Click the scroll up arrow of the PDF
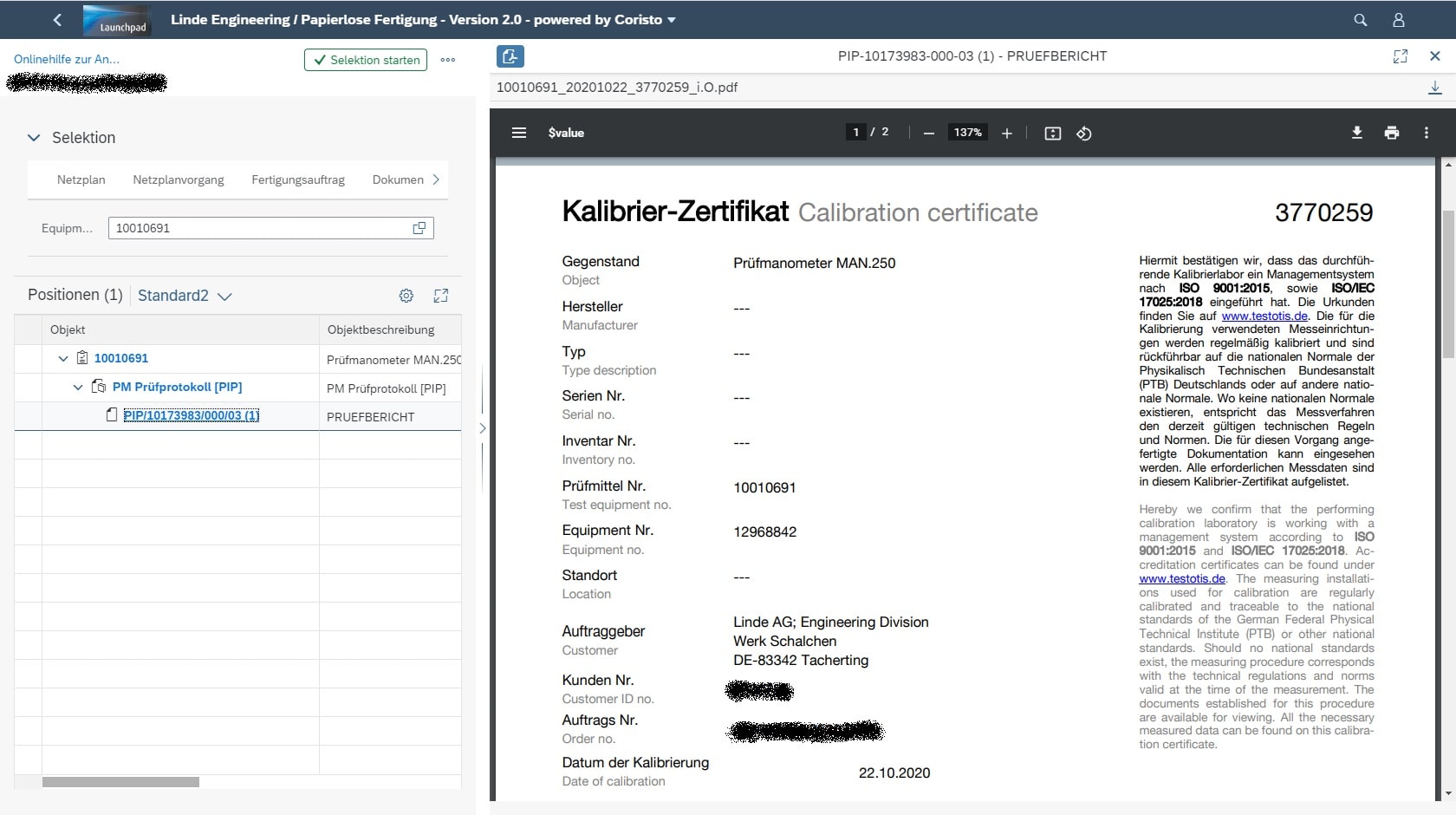The image size is (1456, 815). (x=1448, y=164)
